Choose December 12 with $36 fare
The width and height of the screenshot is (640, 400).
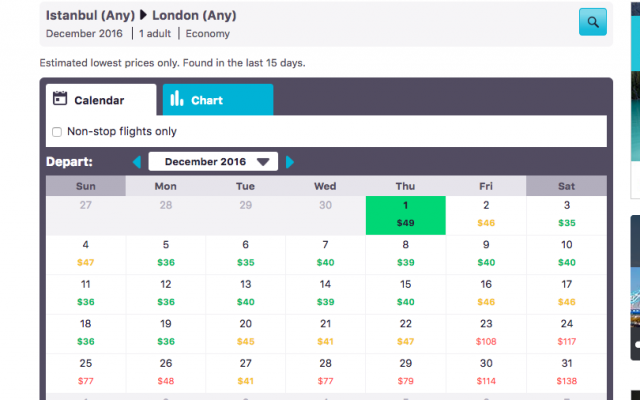[x=166, y=293]
